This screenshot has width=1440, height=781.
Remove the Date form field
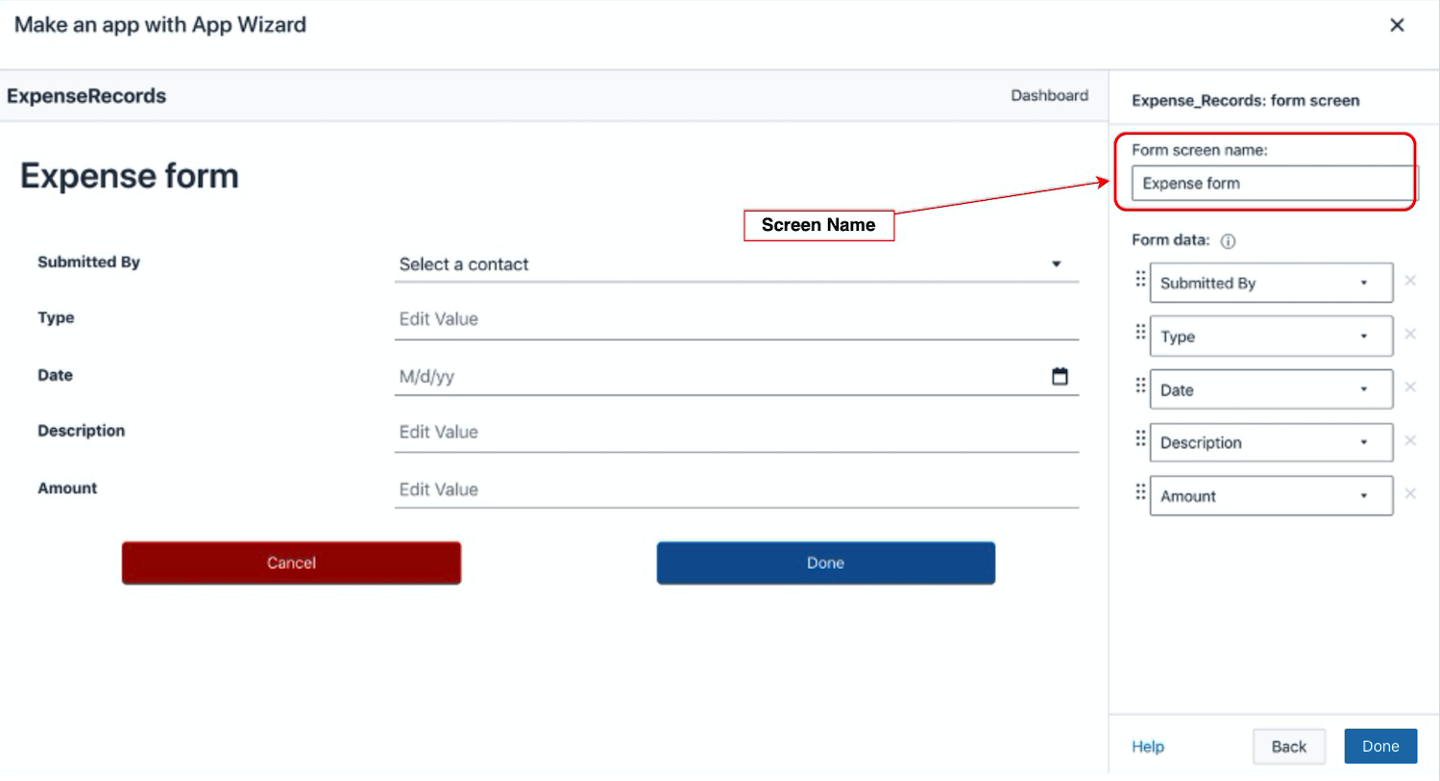(1410, 387)
